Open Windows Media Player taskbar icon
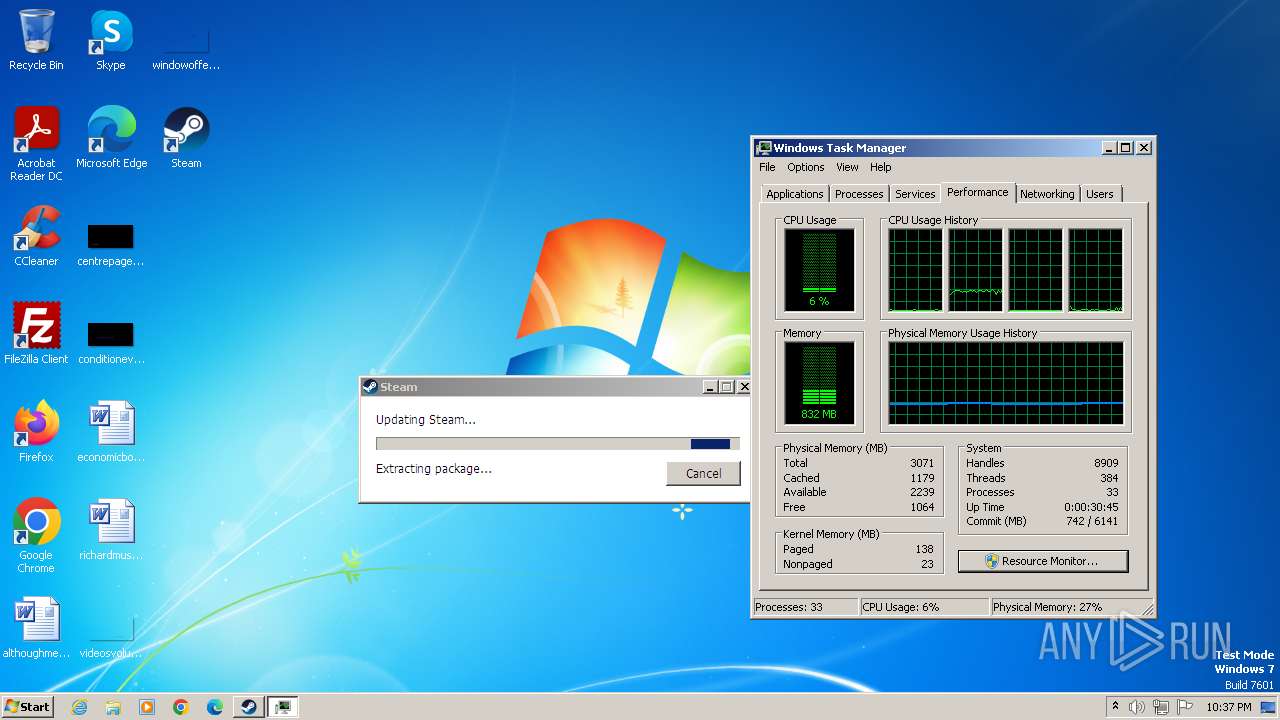The height and width of the screenshot is (720, 1280). click(x=147, y=707)
